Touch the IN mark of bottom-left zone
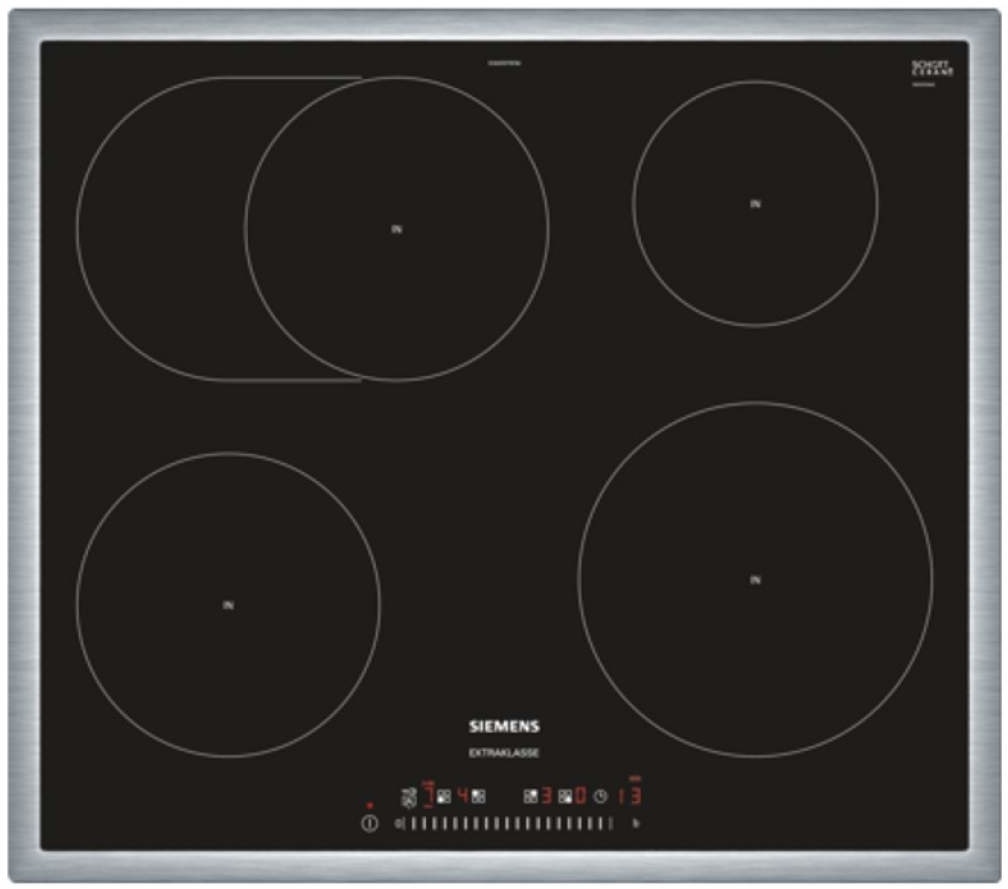 click(x=228, y=605)
